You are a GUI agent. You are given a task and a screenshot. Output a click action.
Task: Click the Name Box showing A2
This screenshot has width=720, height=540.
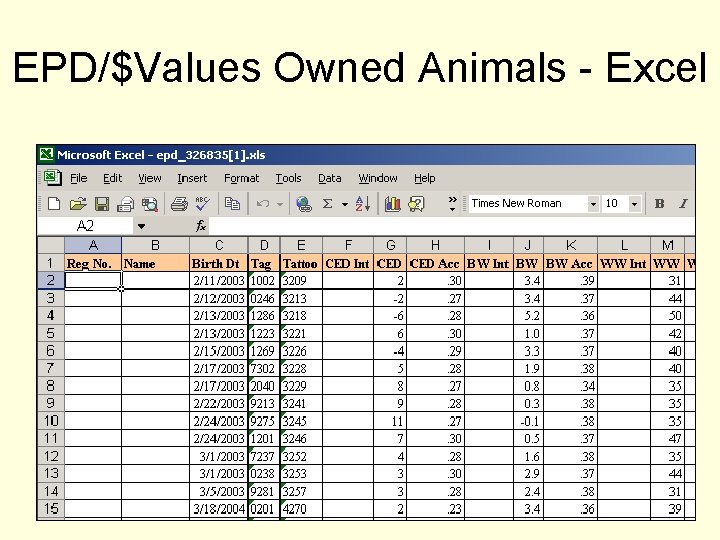click(x=85, y=226)
